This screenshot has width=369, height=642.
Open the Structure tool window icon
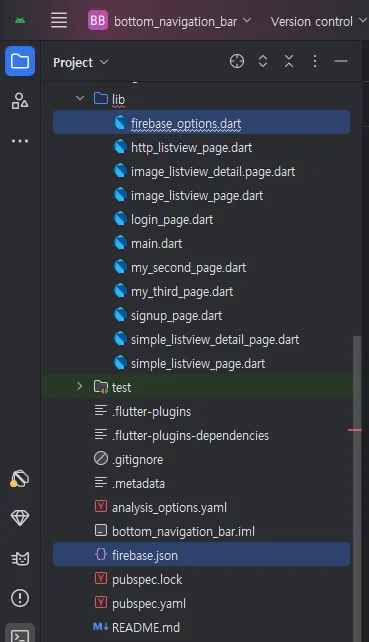[x=20, y=101]
